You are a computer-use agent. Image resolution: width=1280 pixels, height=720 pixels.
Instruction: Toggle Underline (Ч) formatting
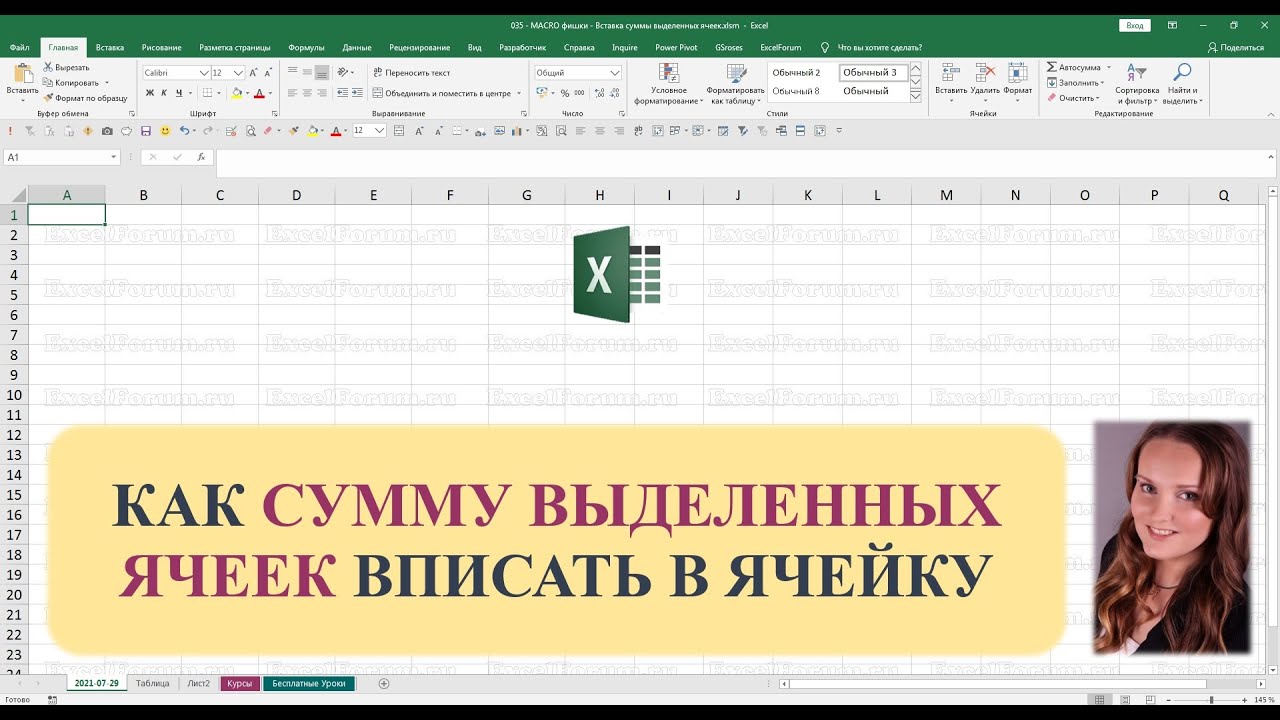click(179, 93)
